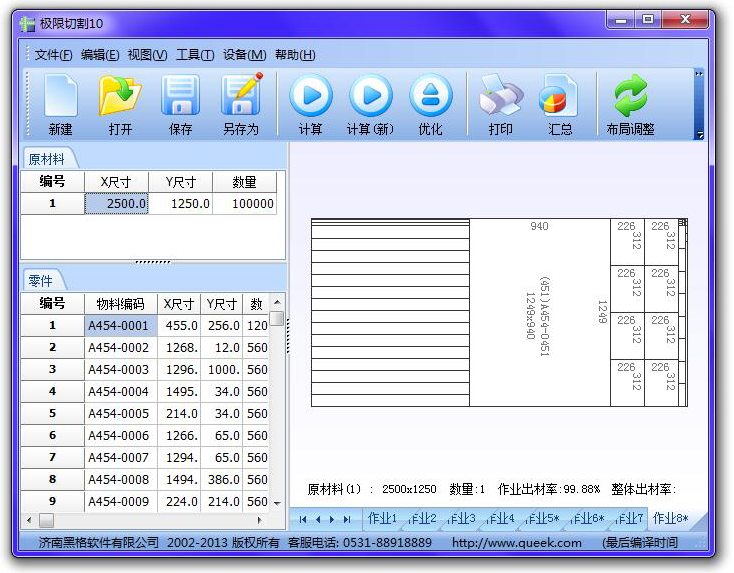Click parts horizontal scroll right arrow
The image size is (734, 573).
coord(259,520)
